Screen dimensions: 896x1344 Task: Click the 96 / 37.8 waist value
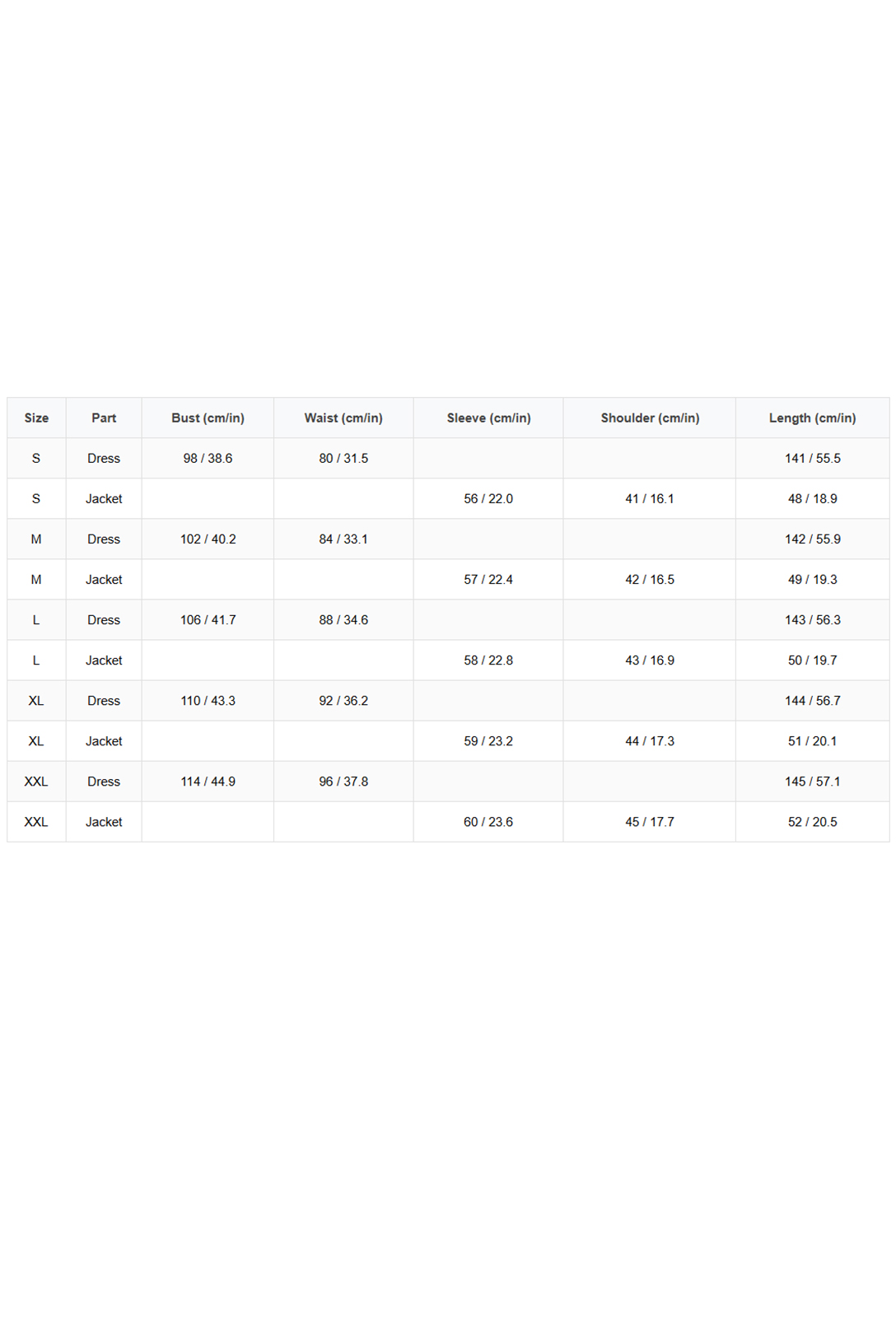[x=343, y=781]
